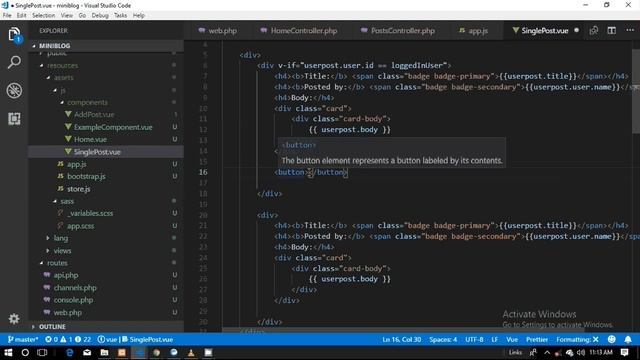Open File Explorer from taskbar

coord(104,353)
